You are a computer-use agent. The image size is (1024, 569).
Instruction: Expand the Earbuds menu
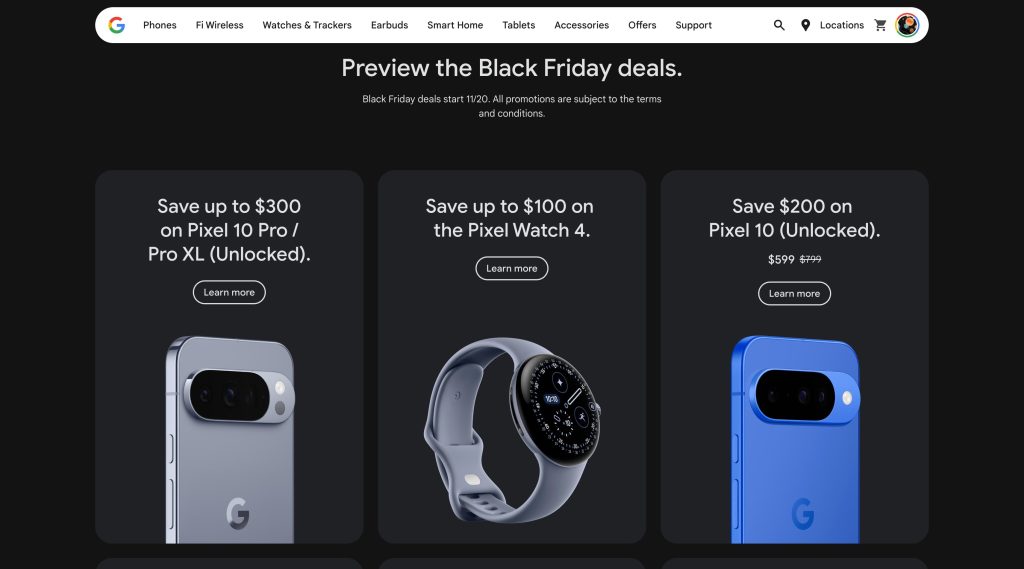point(389,25)
